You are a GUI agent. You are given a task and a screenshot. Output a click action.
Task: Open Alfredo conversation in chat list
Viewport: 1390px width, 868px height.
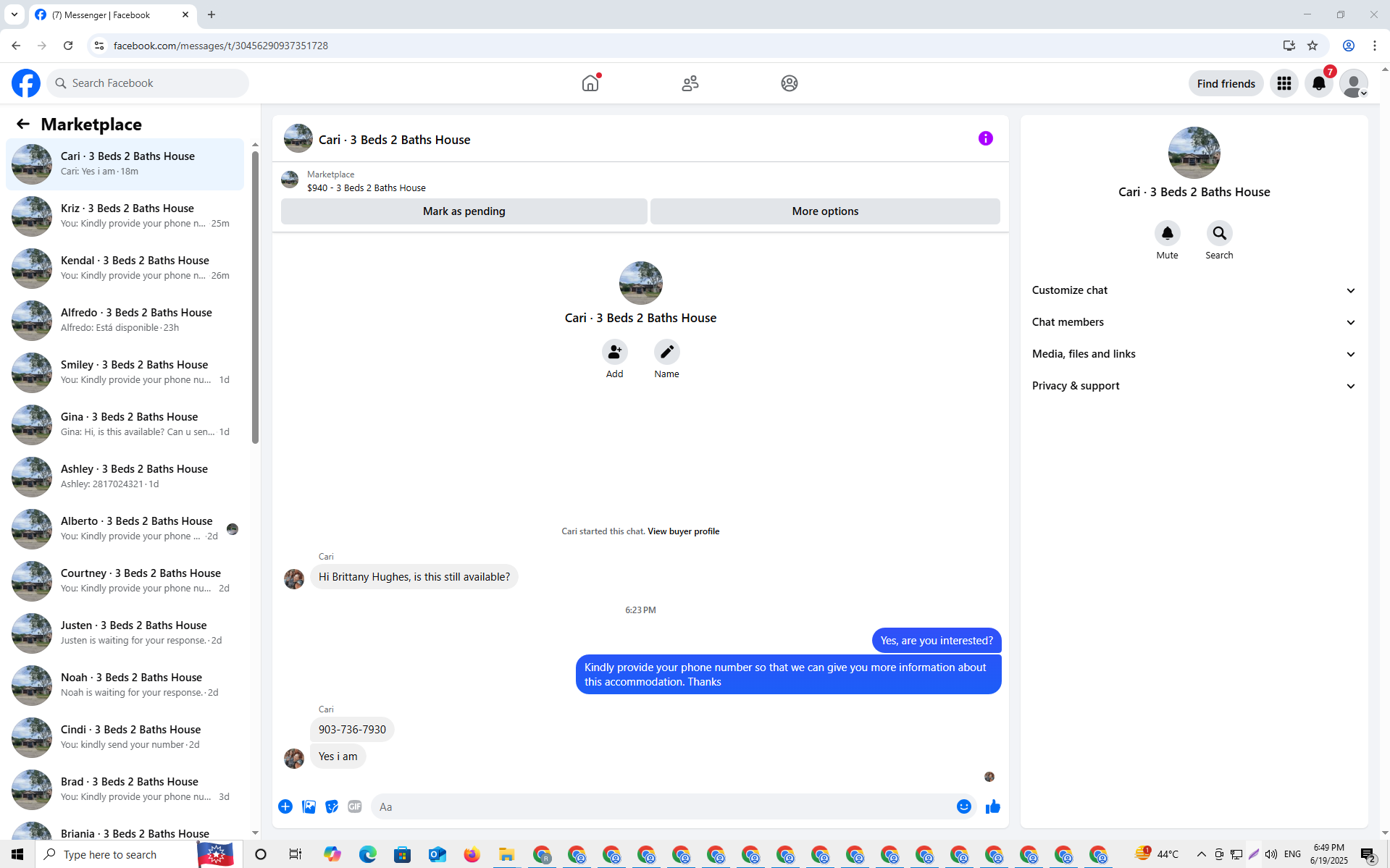point(125,320)
